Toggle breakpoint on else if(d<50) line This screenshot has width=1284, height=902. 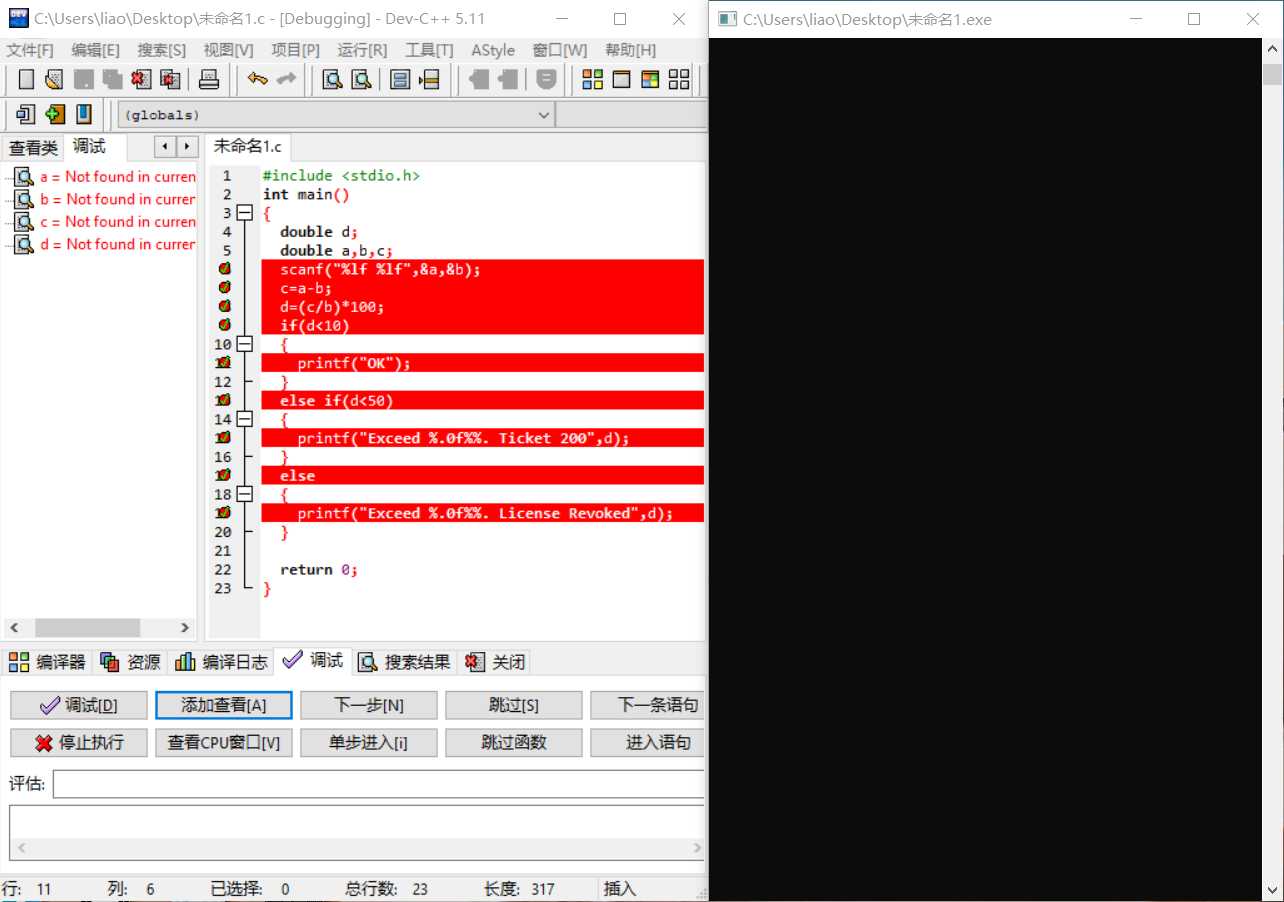tap(224, 400)
